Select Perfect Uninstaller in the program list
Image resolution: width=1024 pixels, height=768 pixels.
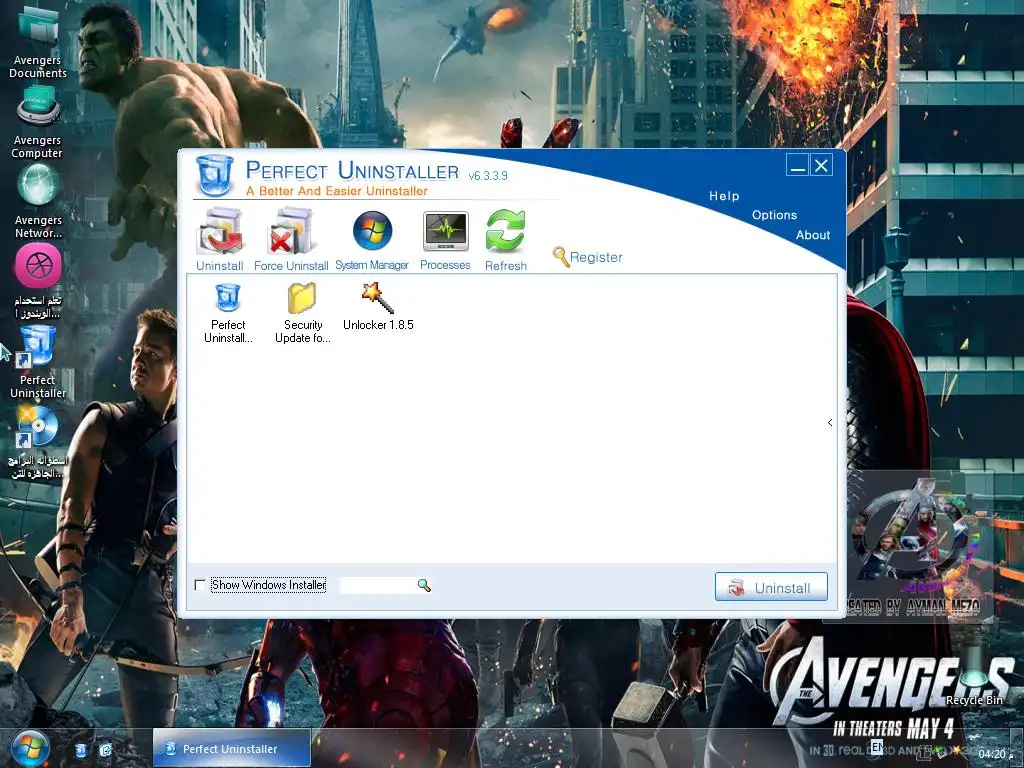(228, 313)
